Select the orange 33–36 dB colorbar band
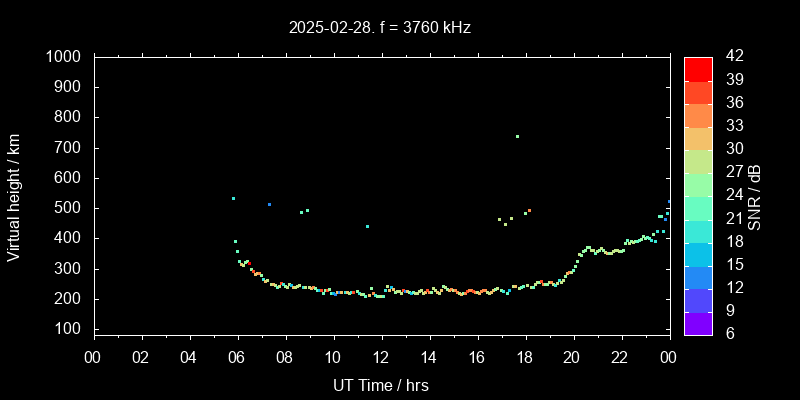Viewport: 800px width, 400px height. 697,115
